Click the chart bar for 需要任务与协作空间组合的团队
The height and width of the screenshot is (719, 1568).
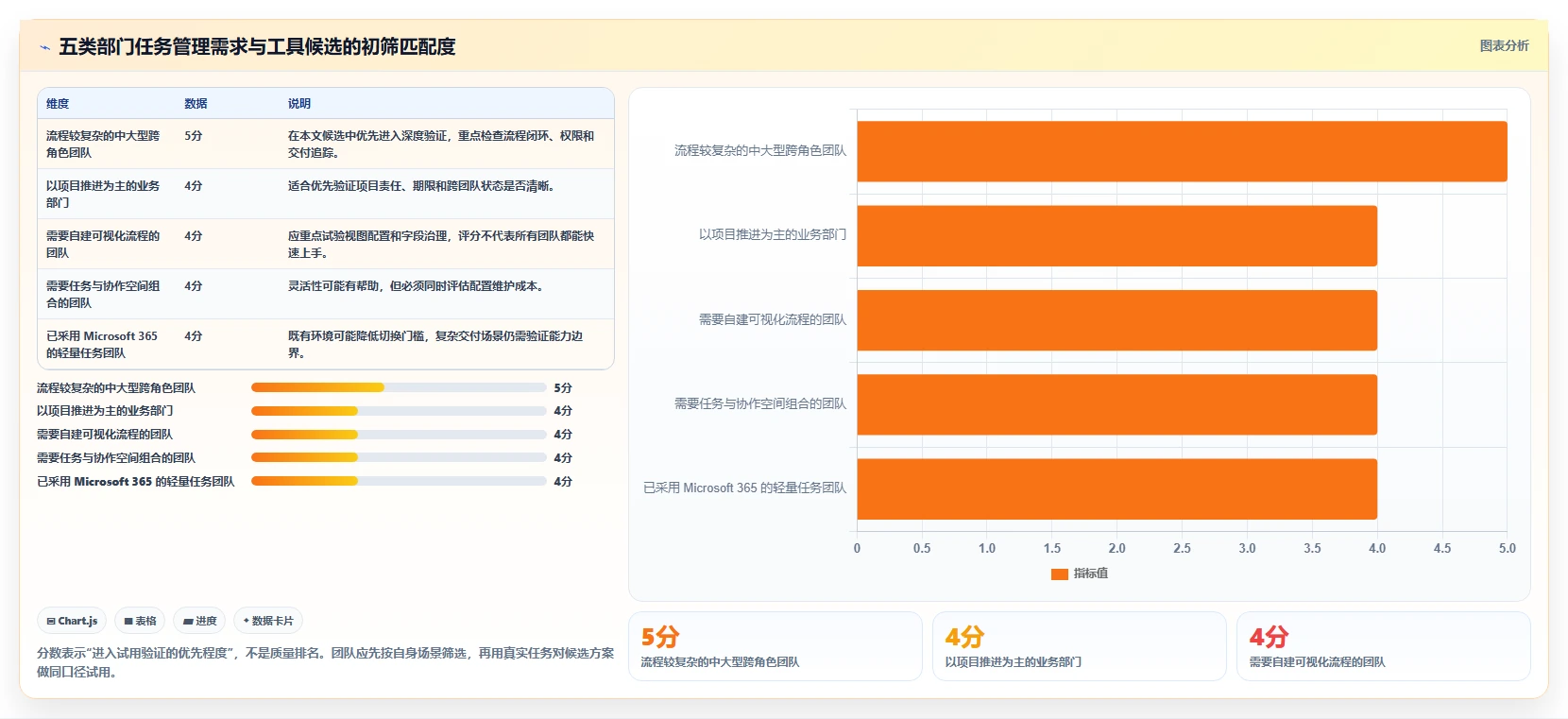click(1116, 404)
